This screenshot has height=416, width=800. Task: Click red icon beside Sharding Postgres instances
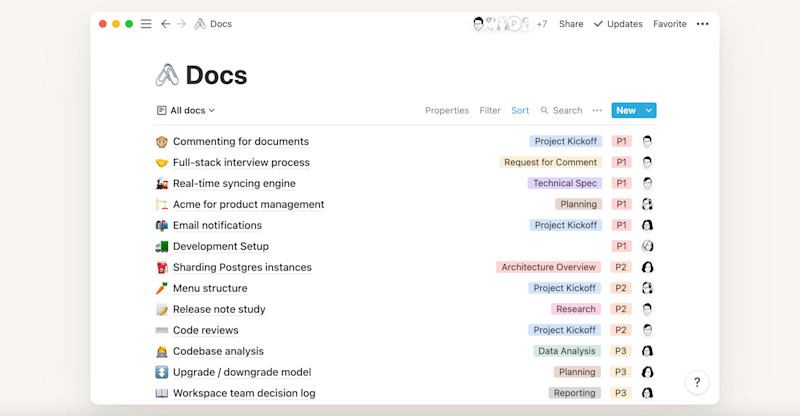click(x=162, y=267)
